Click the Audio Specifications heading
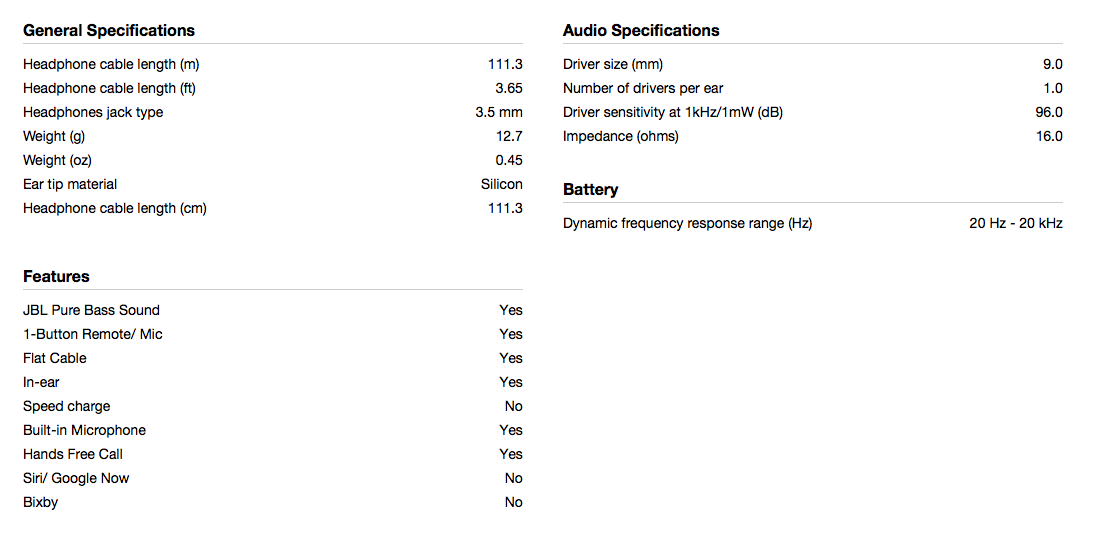 tap(641, 31)
